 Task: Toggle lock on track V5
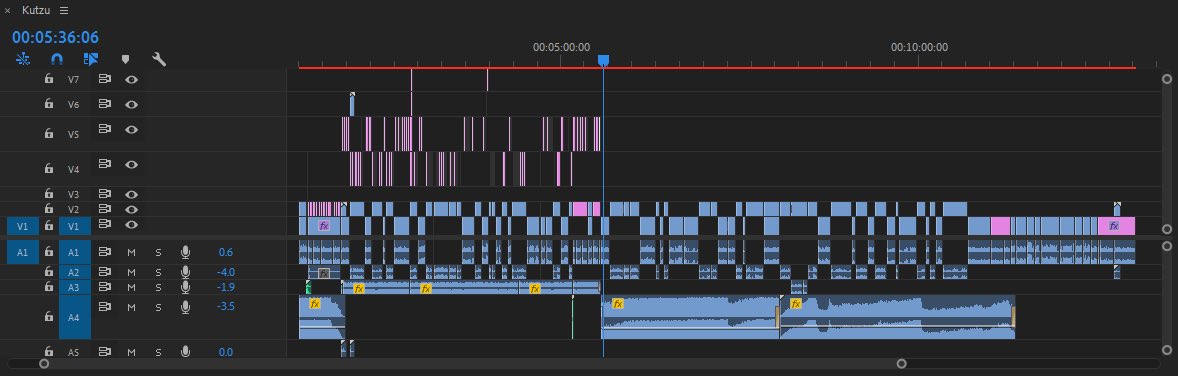click(x=49, y=132)
